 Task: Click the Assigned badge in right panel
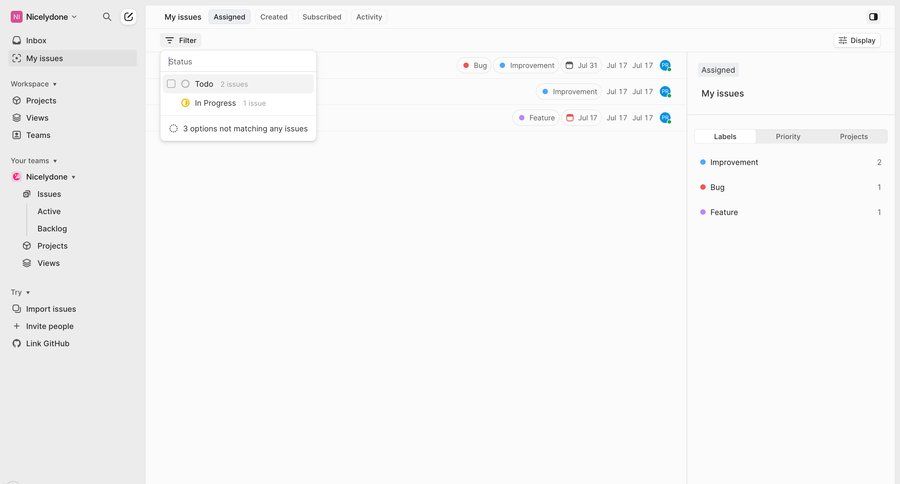coord(718,70)
